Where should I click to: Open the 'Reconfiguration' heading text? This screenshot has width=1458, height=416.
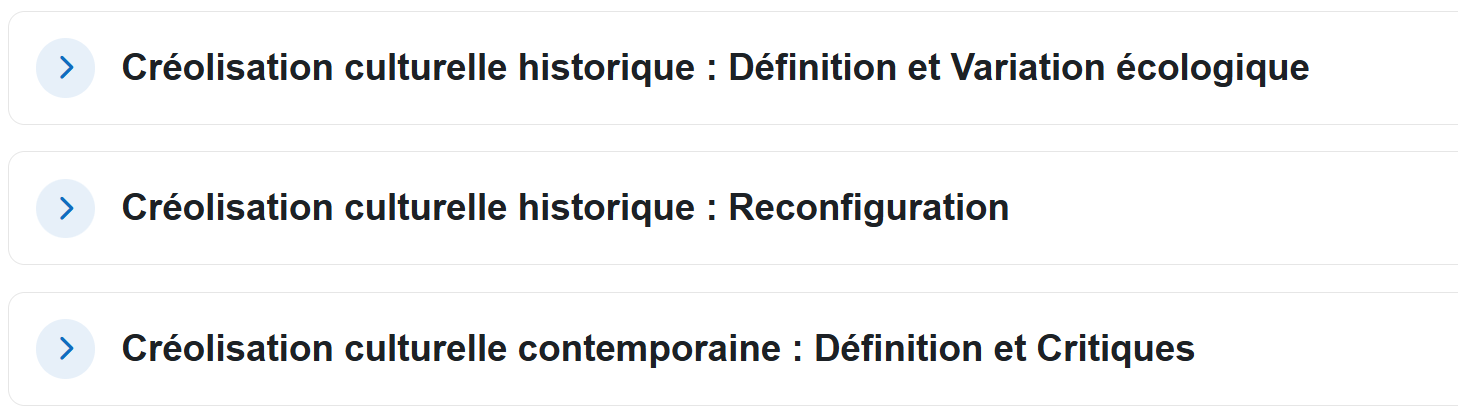(868, 208)
